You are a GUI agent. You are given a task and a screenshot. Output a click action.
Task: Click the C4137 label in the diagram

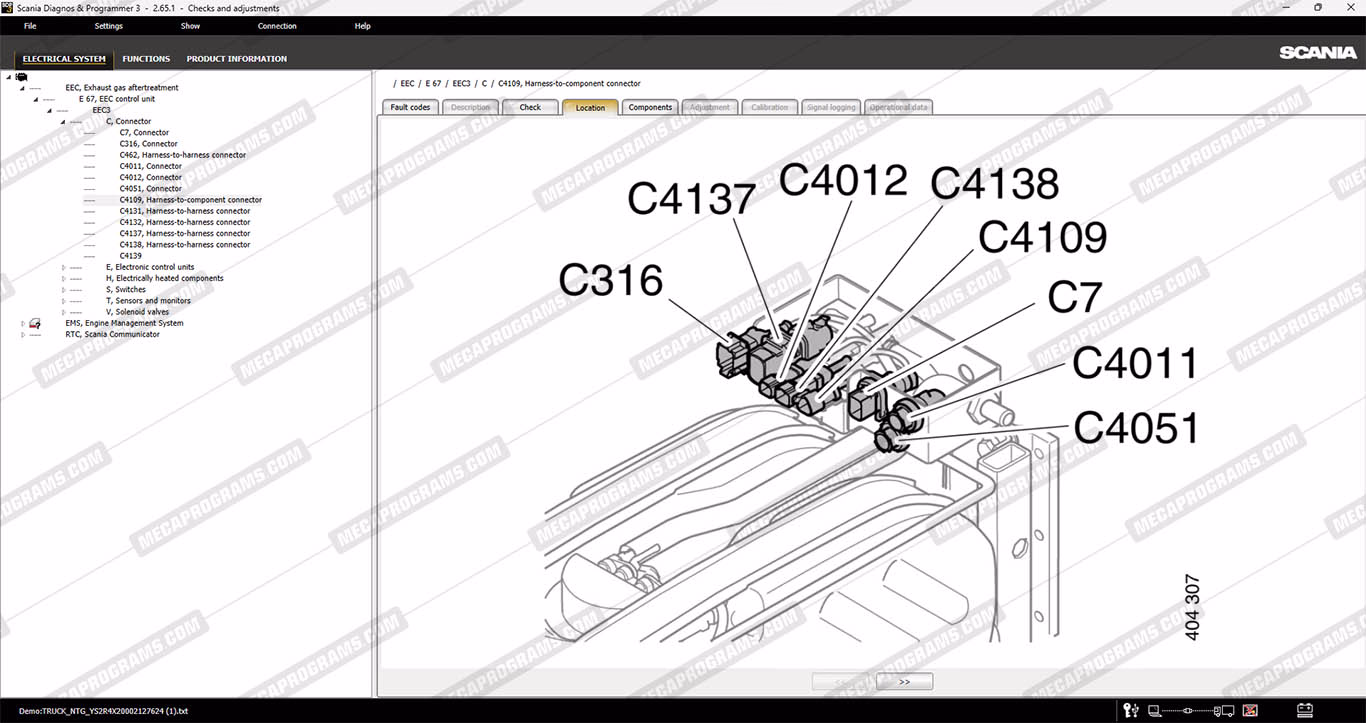pos(691,199)
